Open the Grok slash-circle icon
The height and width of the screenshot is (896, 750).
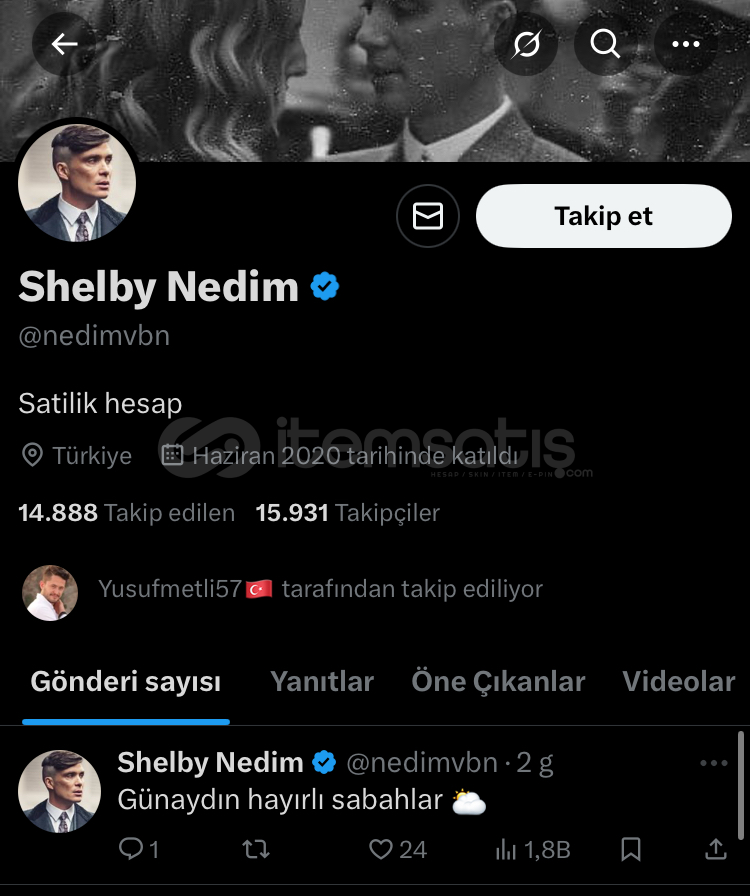526,43
